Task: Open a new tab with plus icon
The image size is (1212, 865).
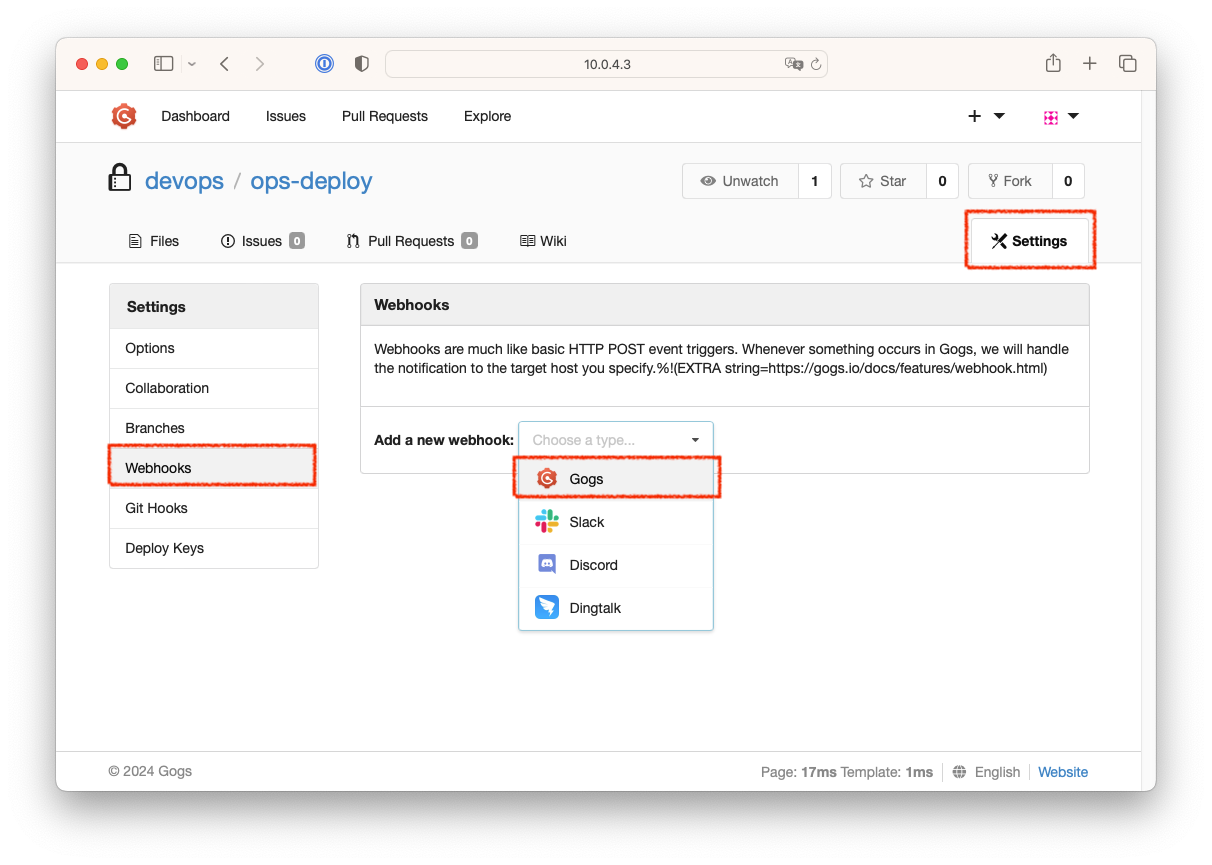Action: tap(1090, 64)
